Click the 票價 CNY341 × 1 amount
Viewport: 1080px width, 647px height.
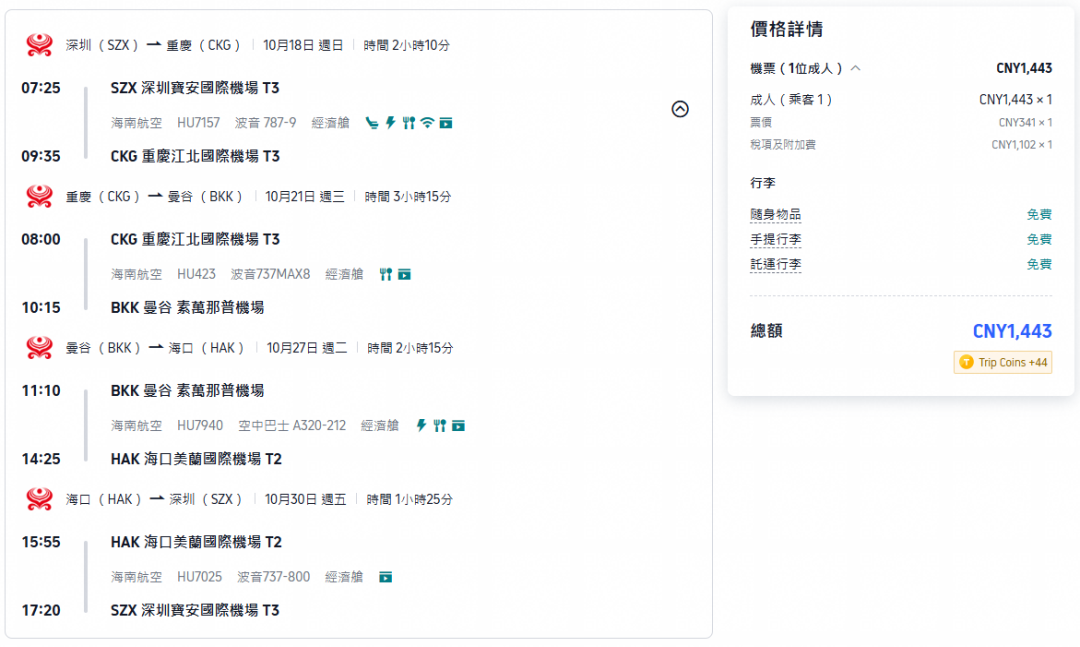(x=1025, y=123)
